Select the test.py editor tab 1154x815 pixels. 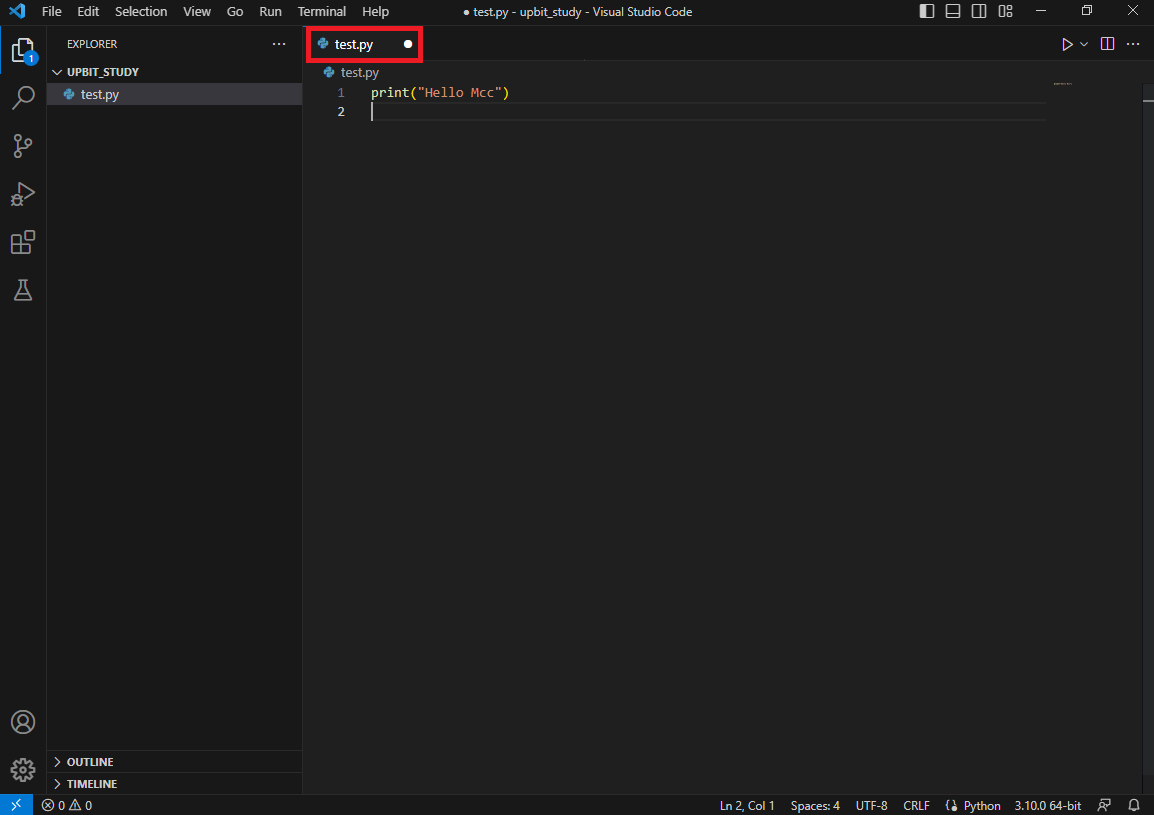pos(364,44)
